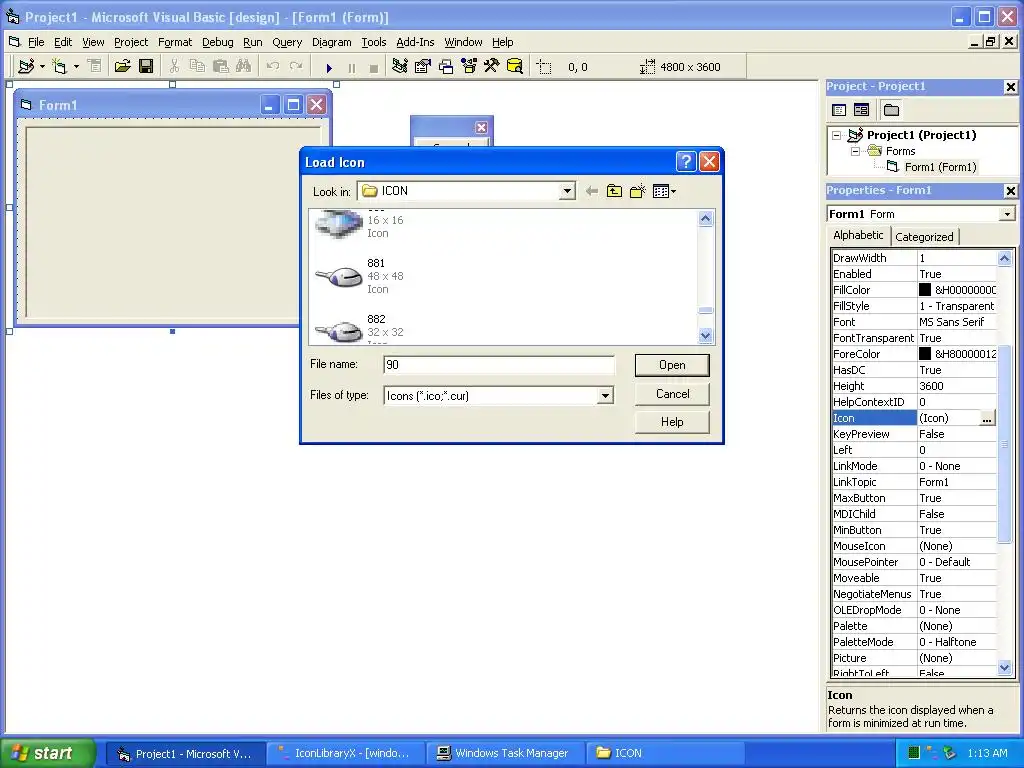The image size is (1024, 768).
Task: Open the Menu Editor toolbar icon
Action: tap(95, 67)
